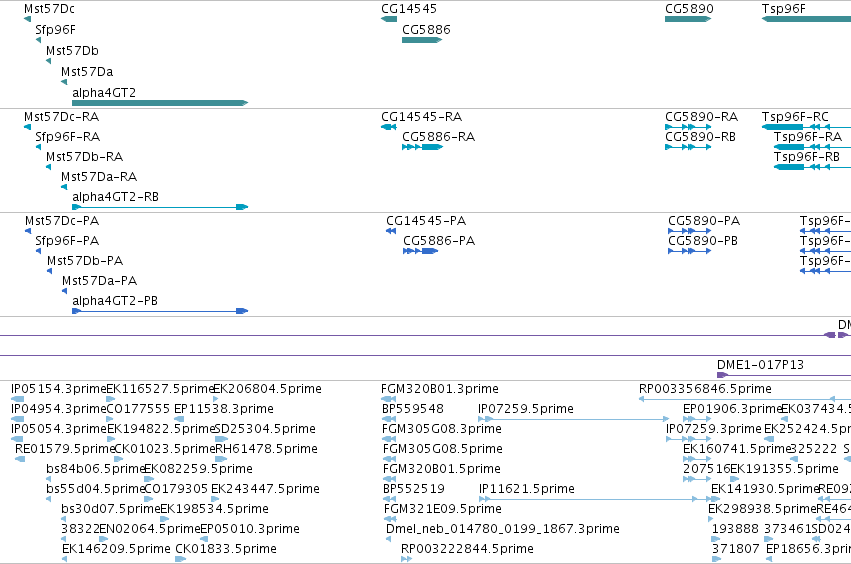Select EST 371807 label
This screenshot has height=564, width=851.
735,549
